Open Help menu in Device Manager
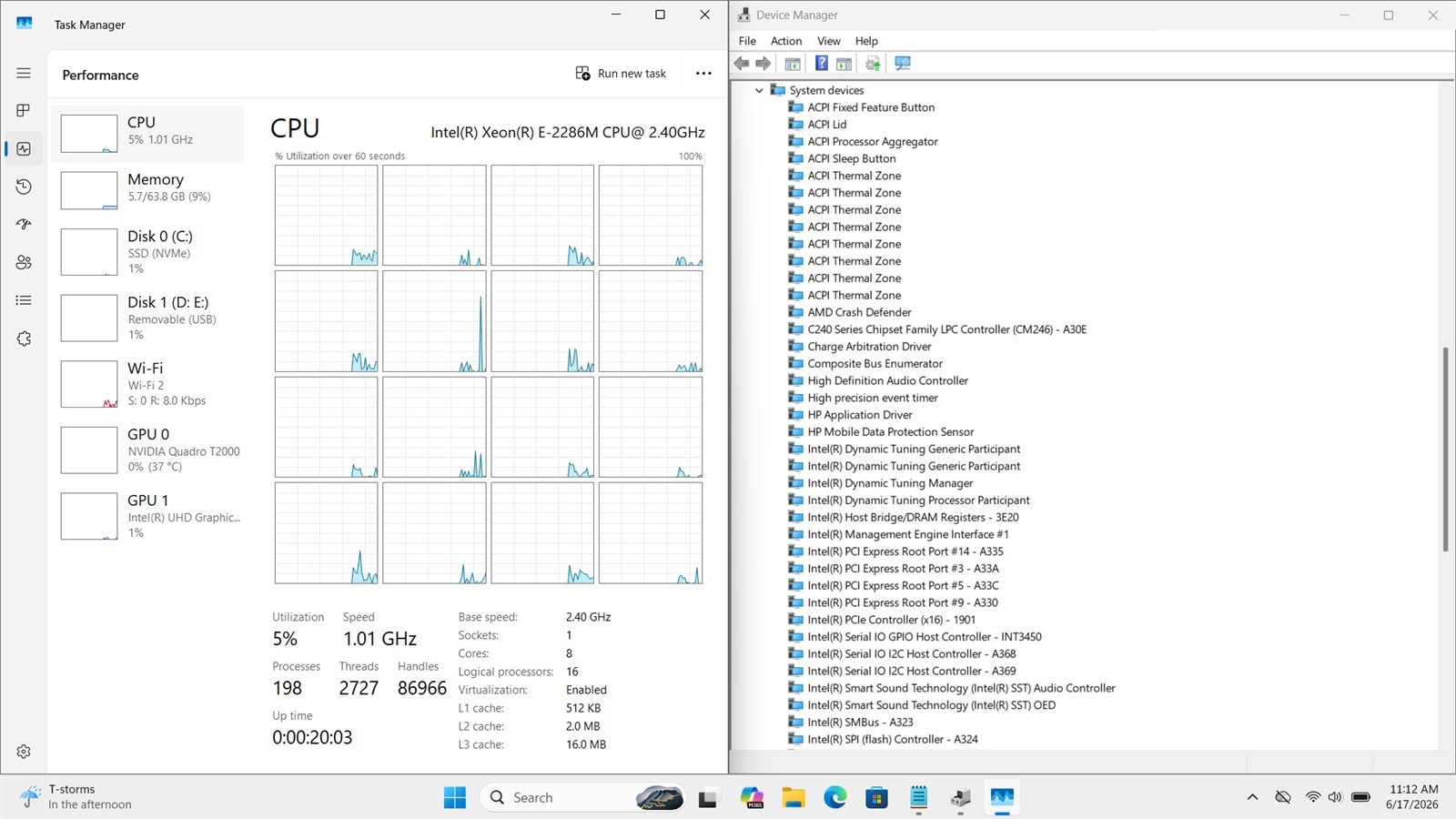The height and width of the screenshot is (819, 1456). pos(866,41)
